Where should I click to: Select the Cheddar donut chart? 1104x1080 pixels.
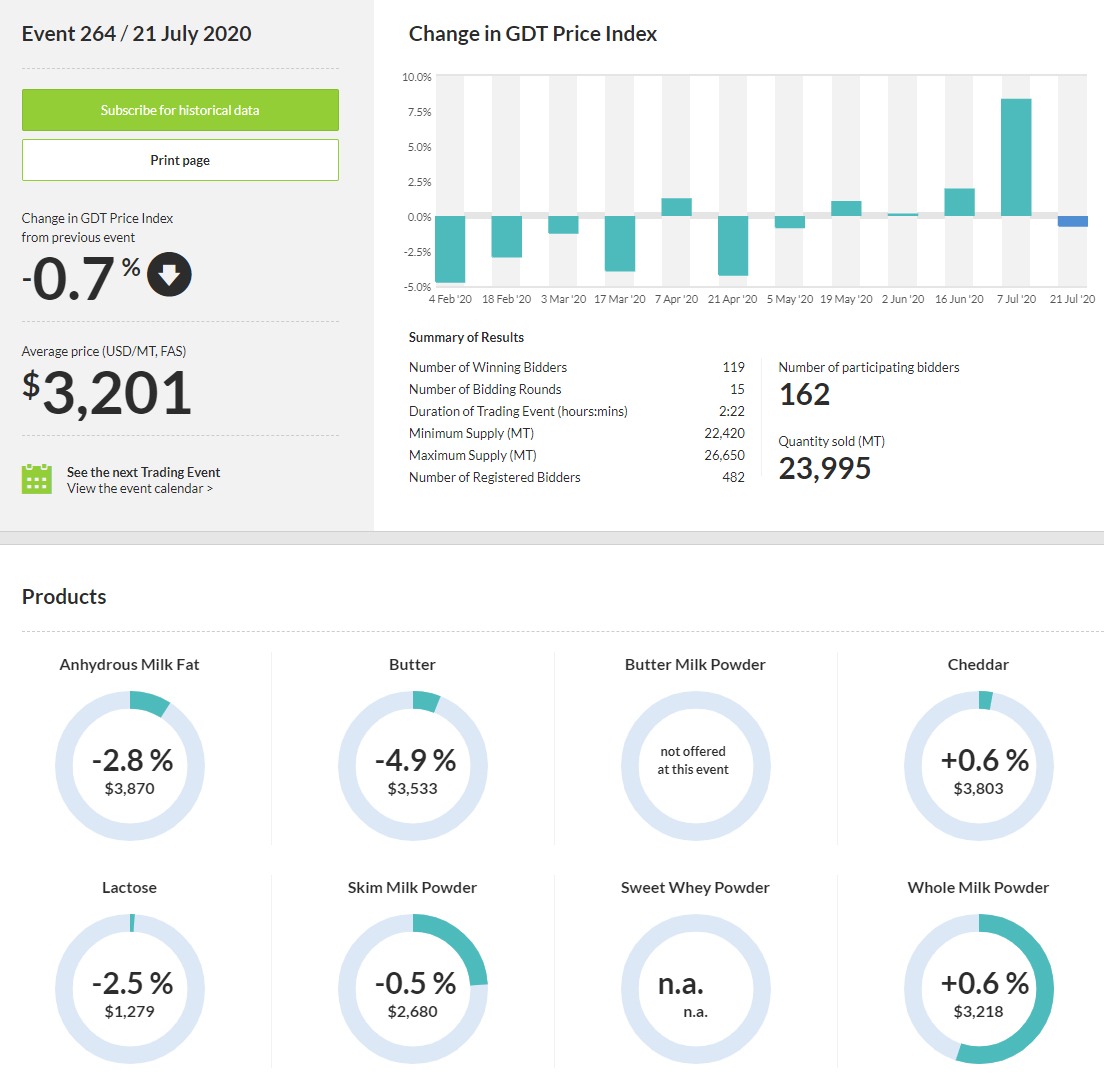tap(979, 765)
